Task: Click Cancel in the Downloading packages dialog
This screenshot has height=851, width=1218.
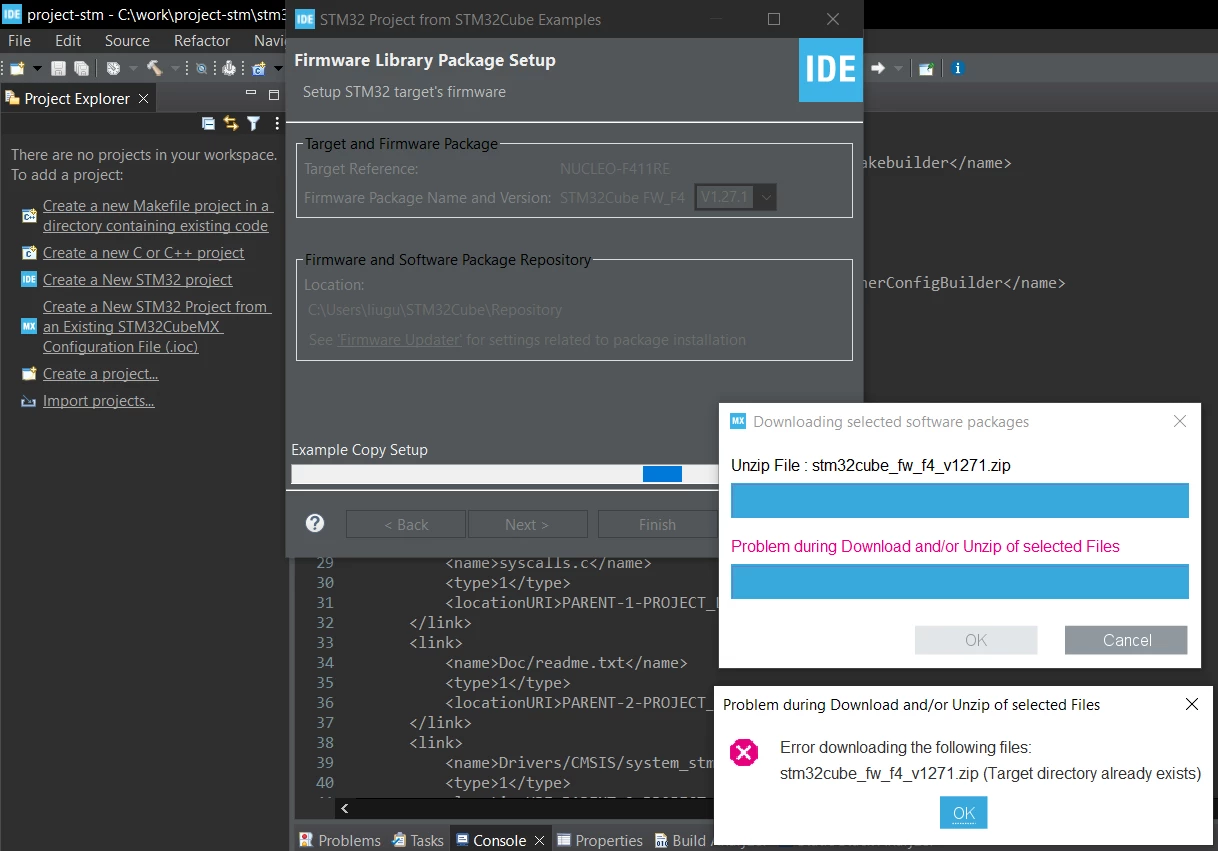Action: point(1126,640)
